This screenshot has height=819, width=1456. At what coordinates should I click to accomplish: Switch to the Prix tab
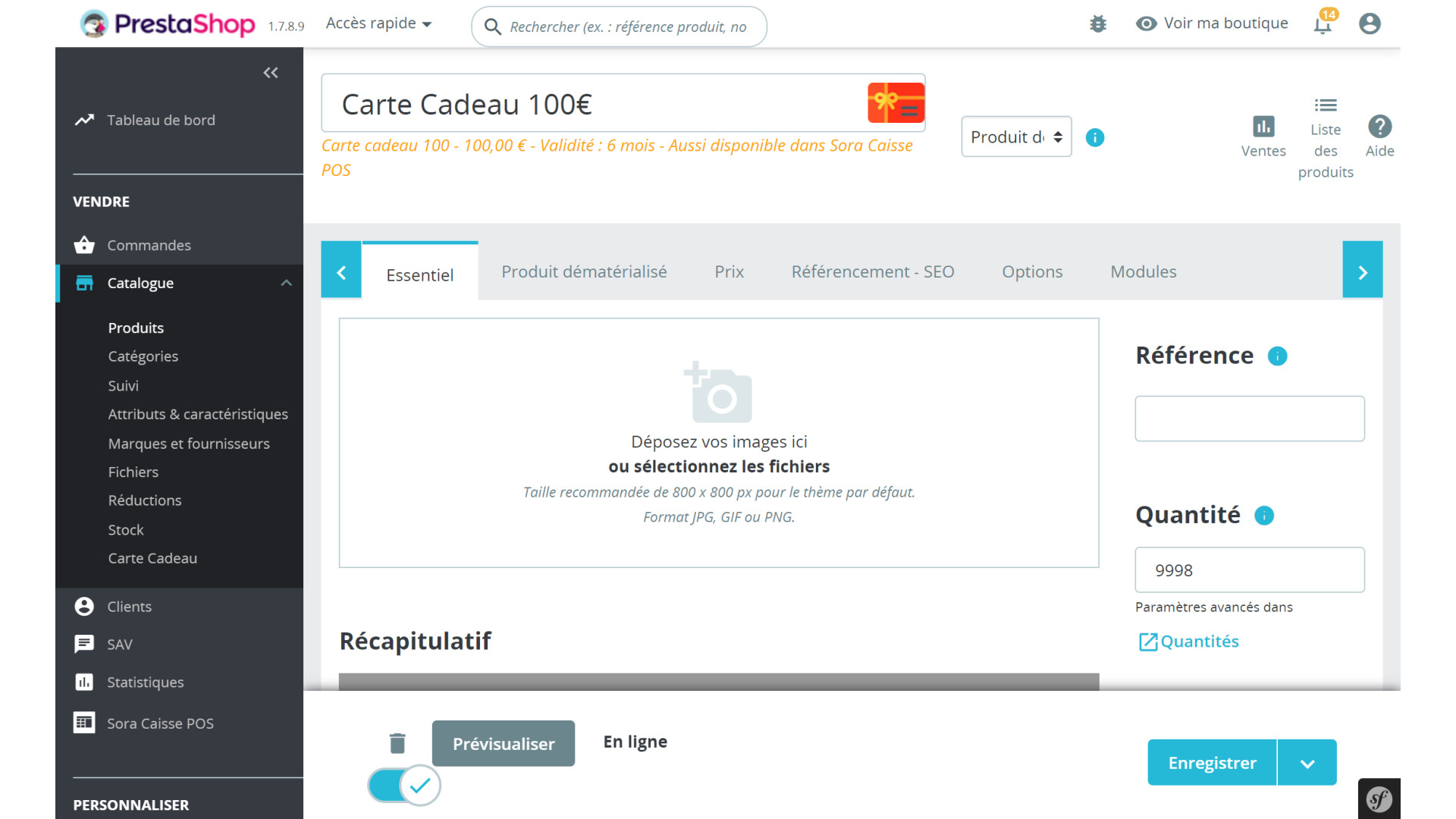(x=729, y=271)
